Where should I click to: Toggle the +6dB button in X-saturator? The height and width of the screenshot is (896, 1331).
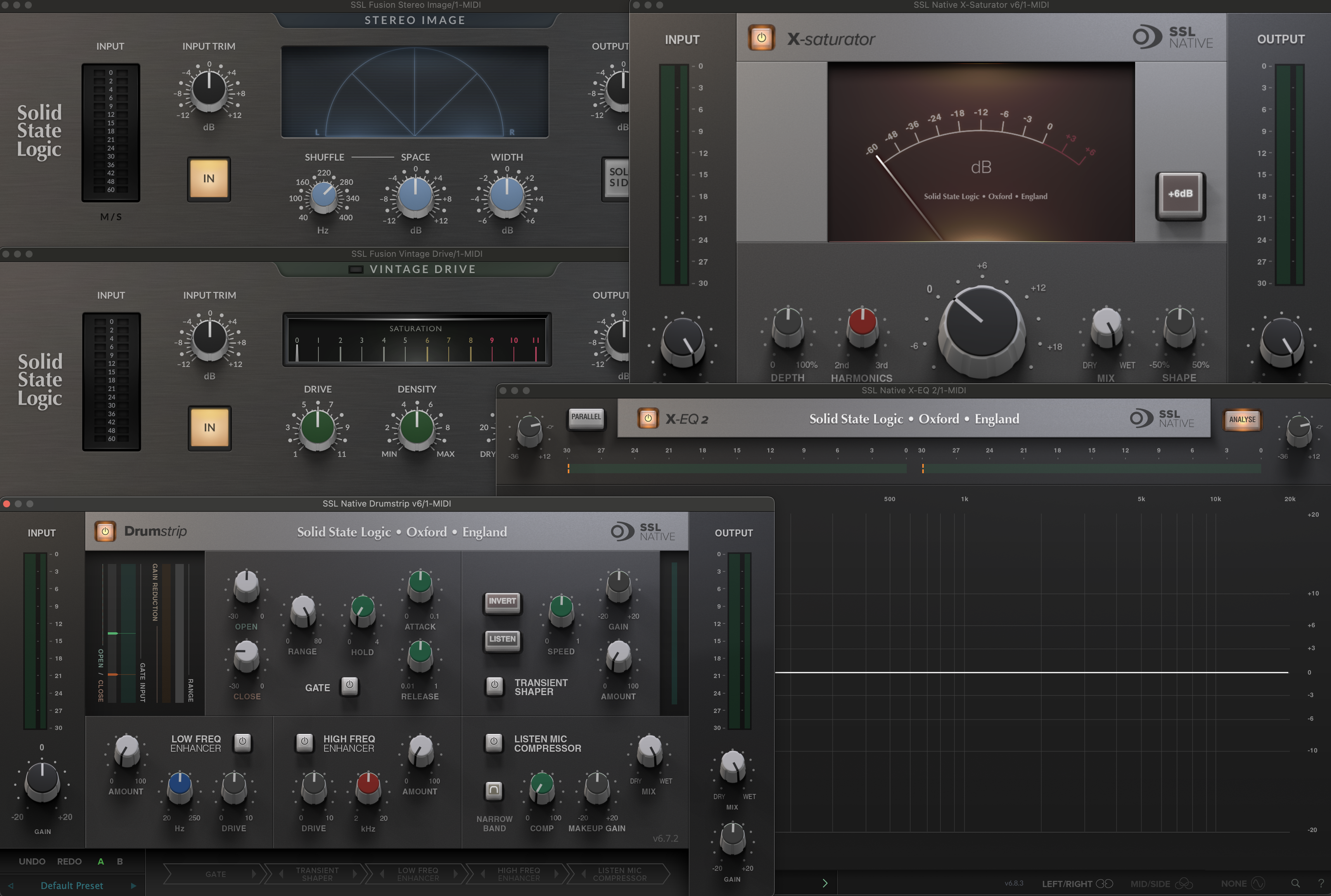(1180, 194)
